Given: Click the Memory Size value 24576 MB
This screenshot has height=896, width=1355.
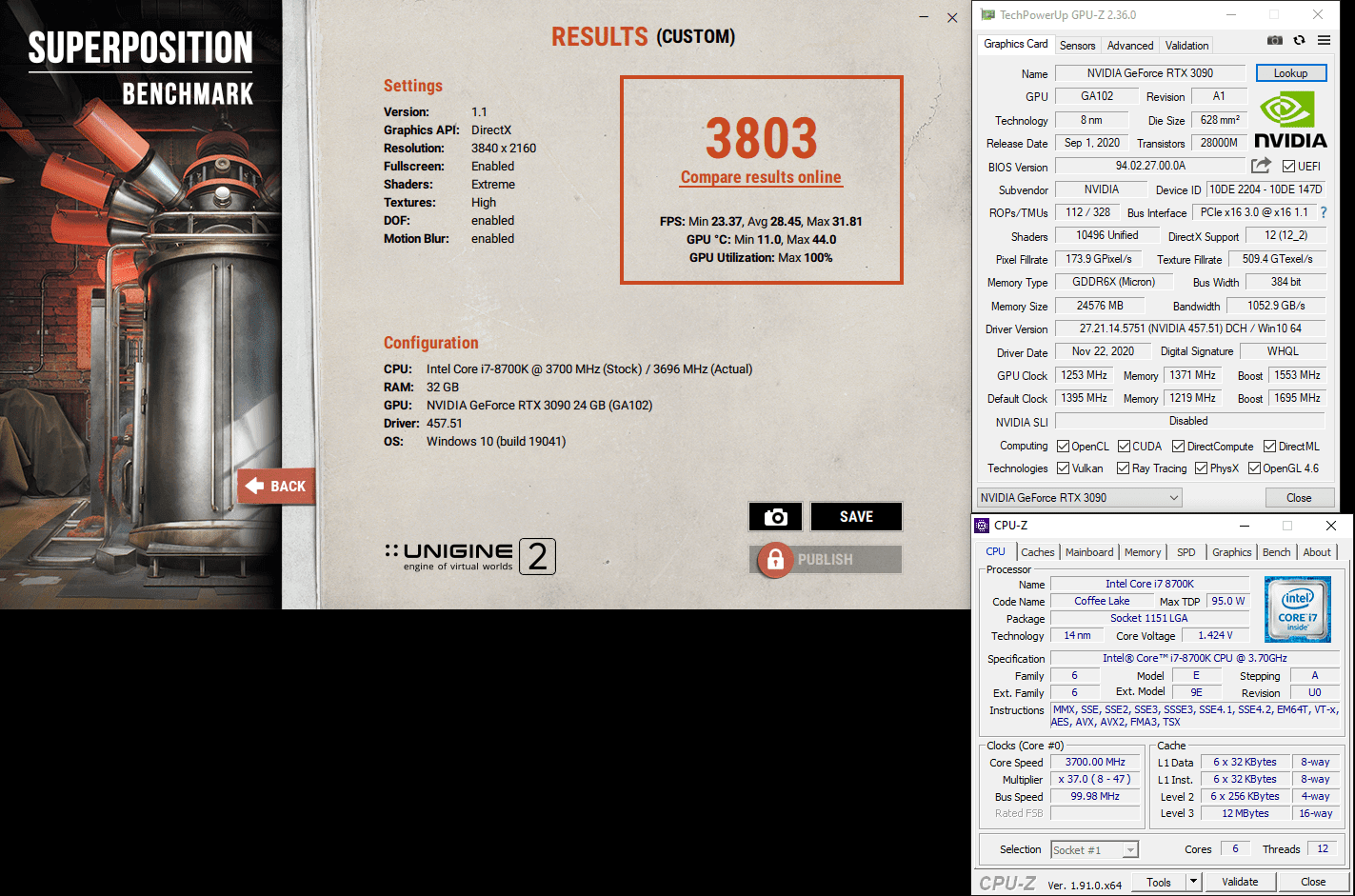Looking at the screenshot, I should pyautogui.click(x=1100, y=306).
